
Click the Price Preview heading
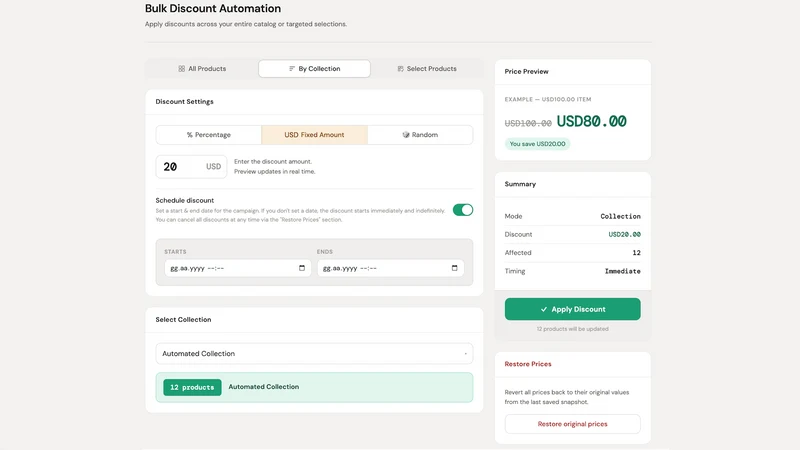527,71
